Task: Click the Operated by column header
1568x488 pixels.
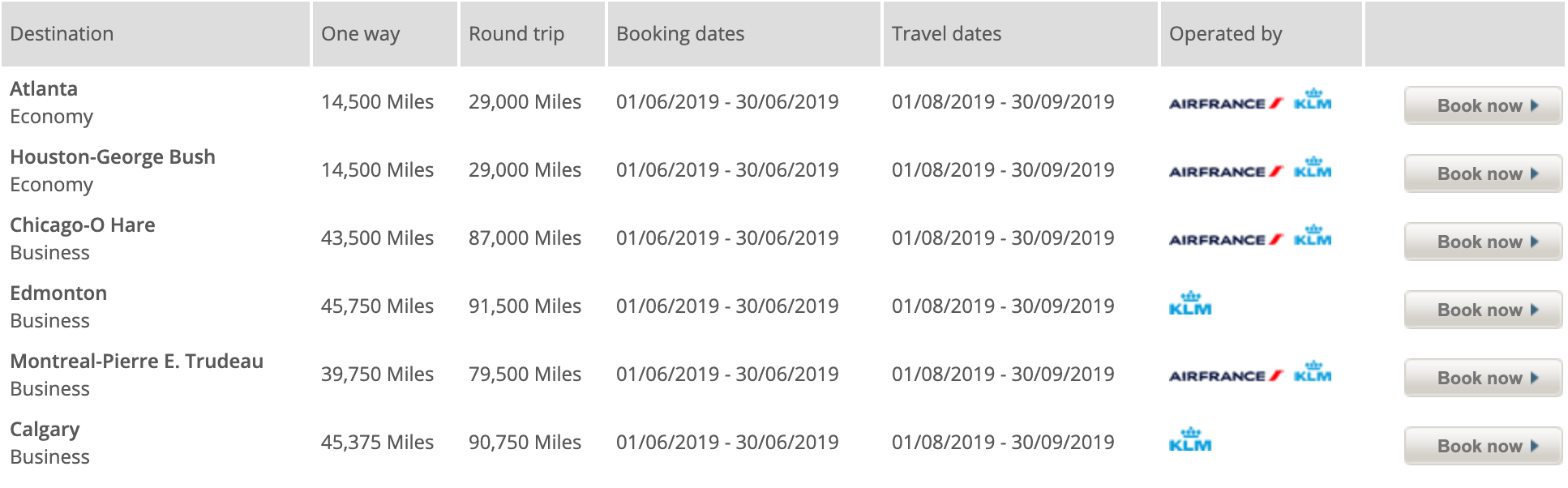Action: (1225, 34)
